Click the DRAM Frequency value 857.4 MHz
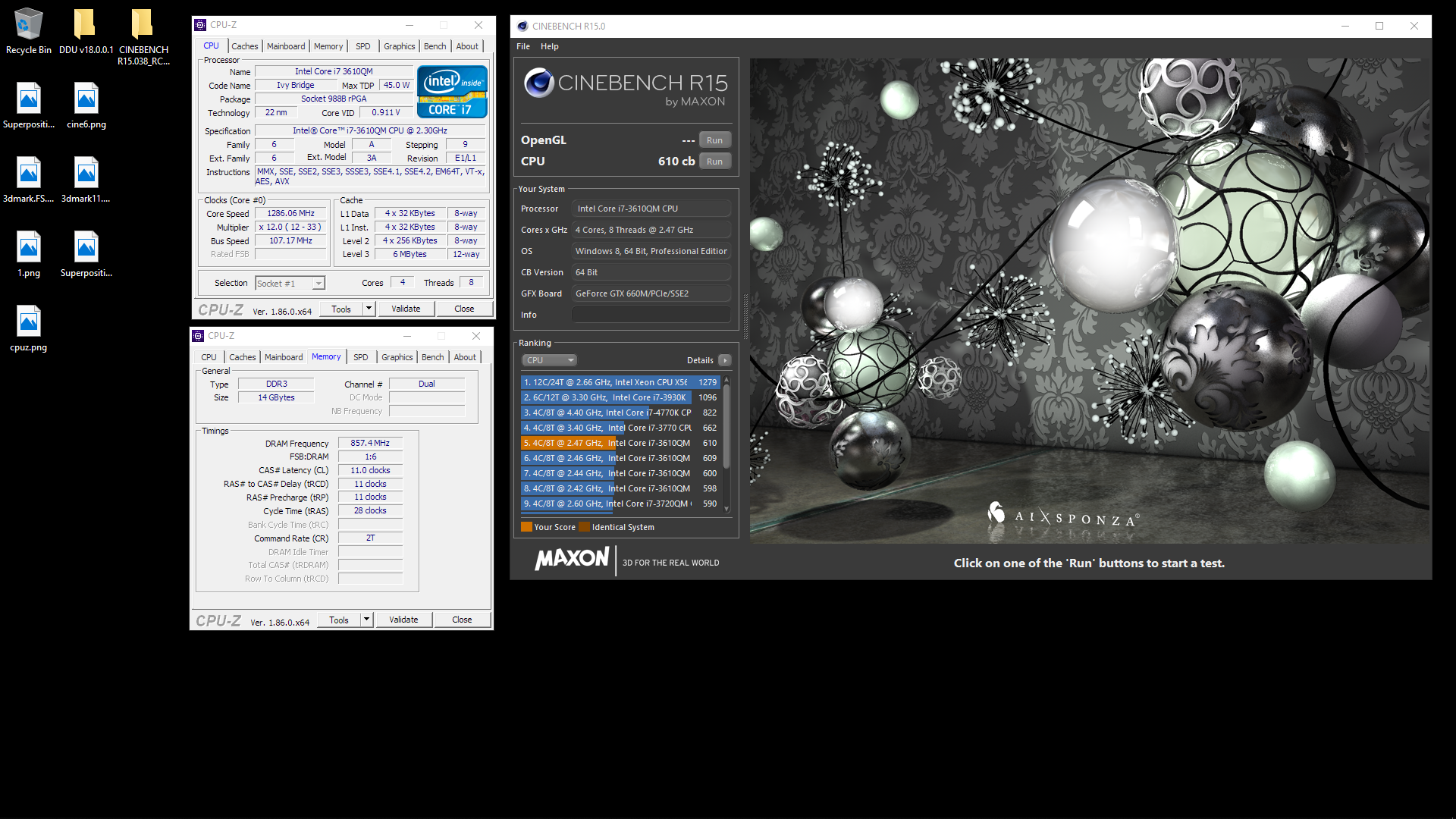The image size is (1456, 819). click(x=370, y=443)
